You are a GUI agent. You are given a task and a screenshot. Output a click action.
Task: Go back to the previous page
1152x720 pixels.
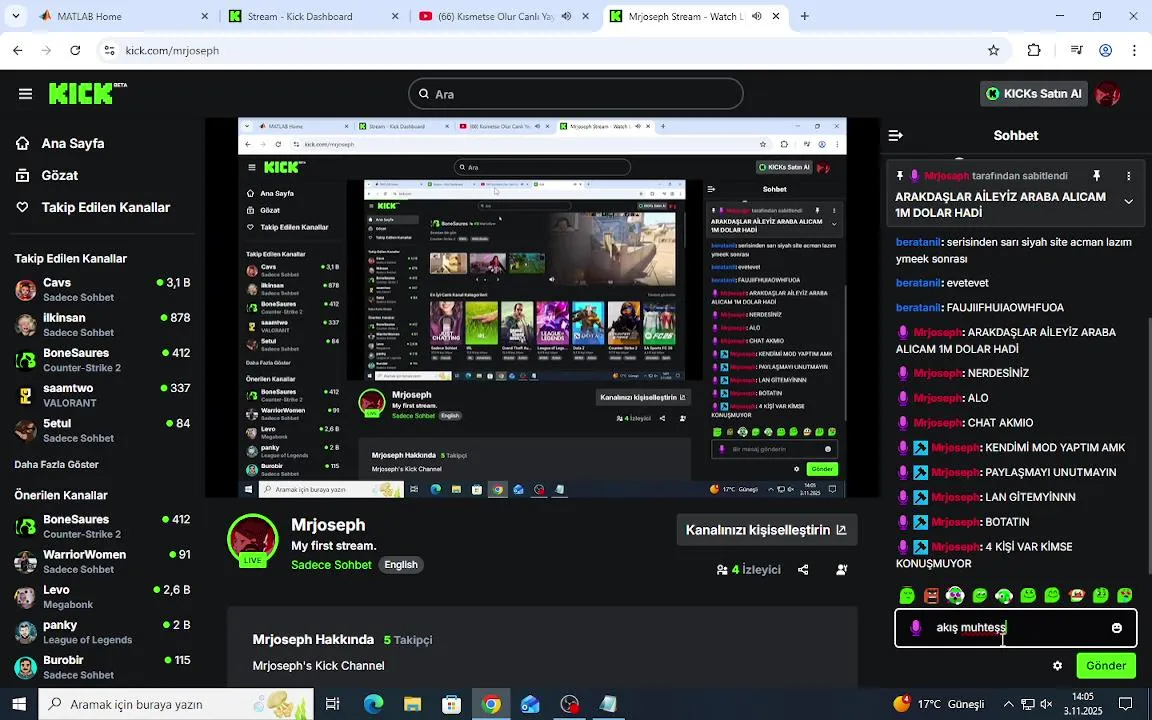(18, 50)
